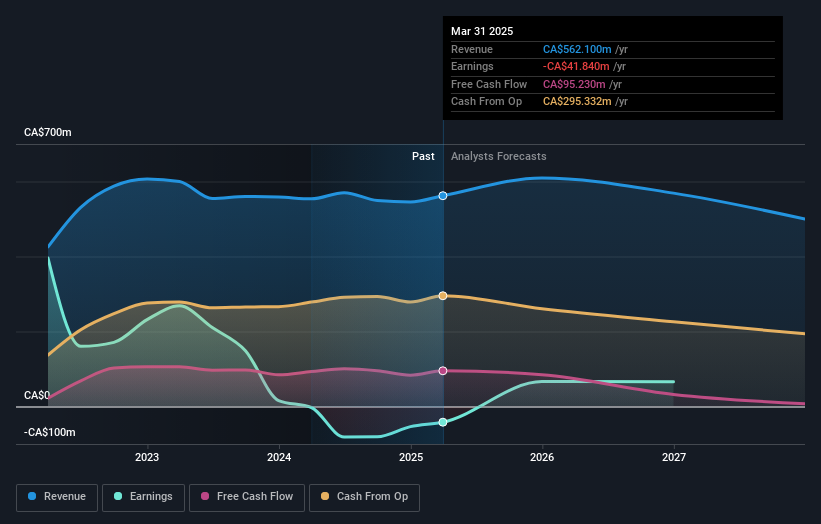Click the Cash From Op label in tooltip
821x524 pixels.
point(486,102)
